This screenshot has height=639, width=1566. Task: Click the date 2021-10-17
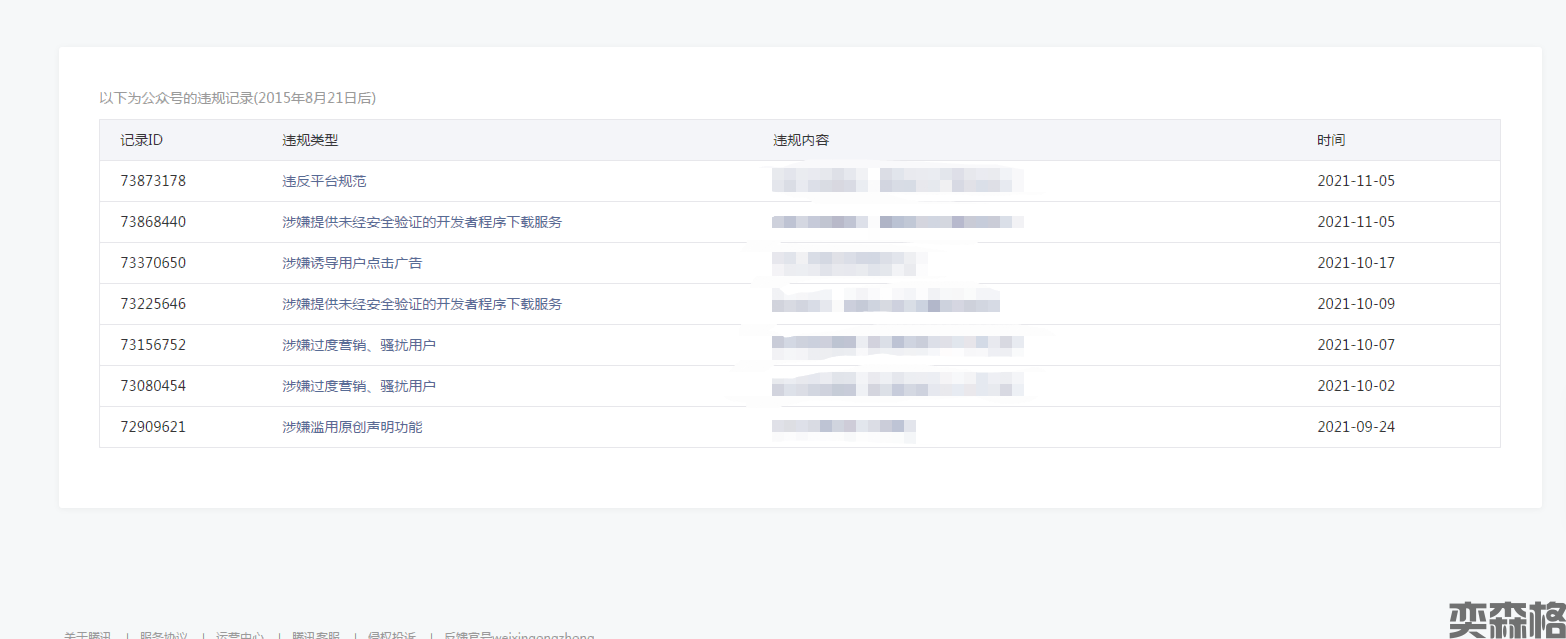[x=1356, y=263]
